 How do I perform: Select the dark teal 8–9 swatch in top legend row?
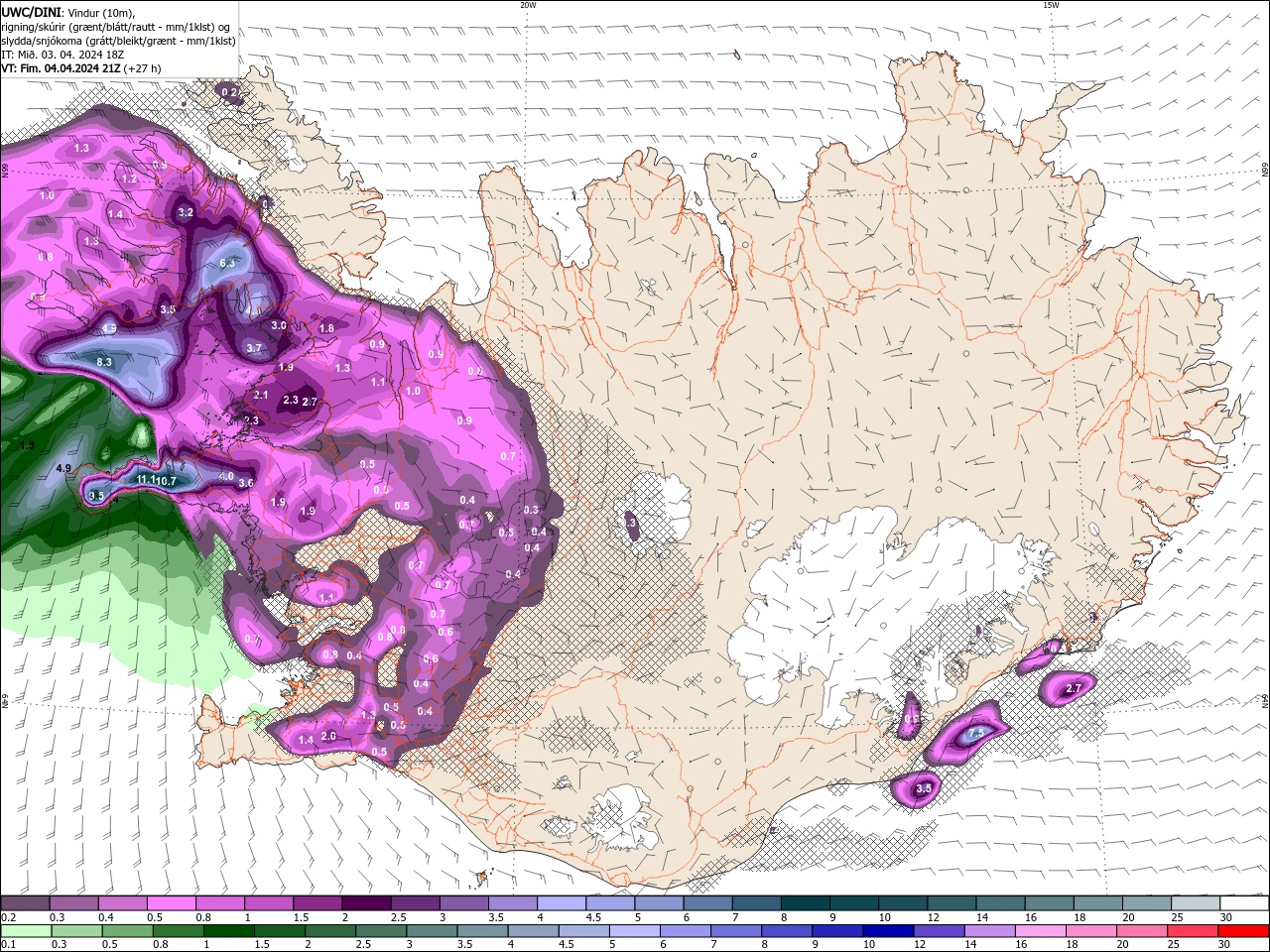pyautogui.click(x=805, y=903)
